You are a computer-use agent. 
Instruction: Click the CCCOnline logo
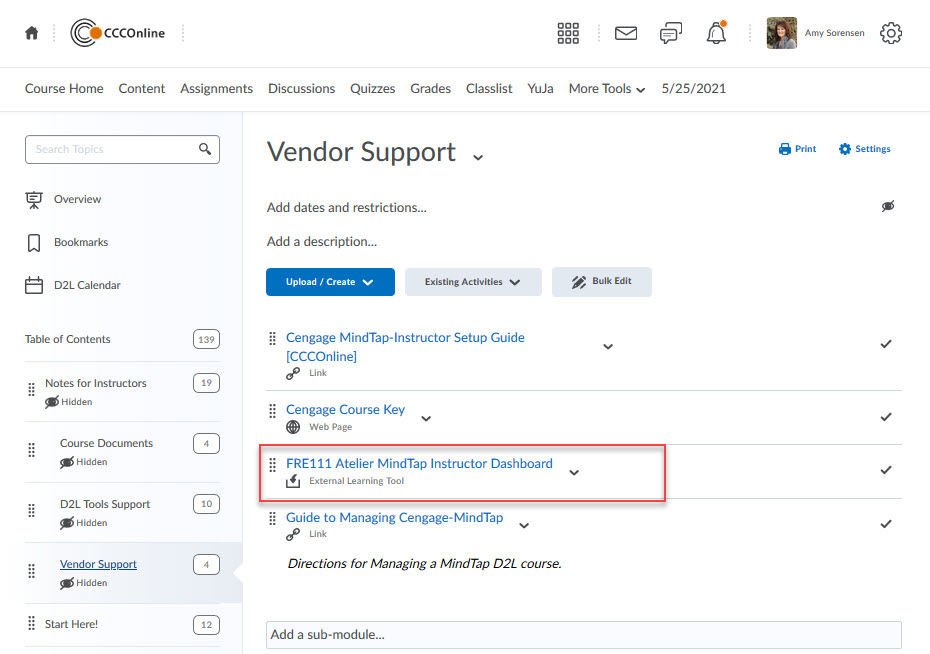117,33
